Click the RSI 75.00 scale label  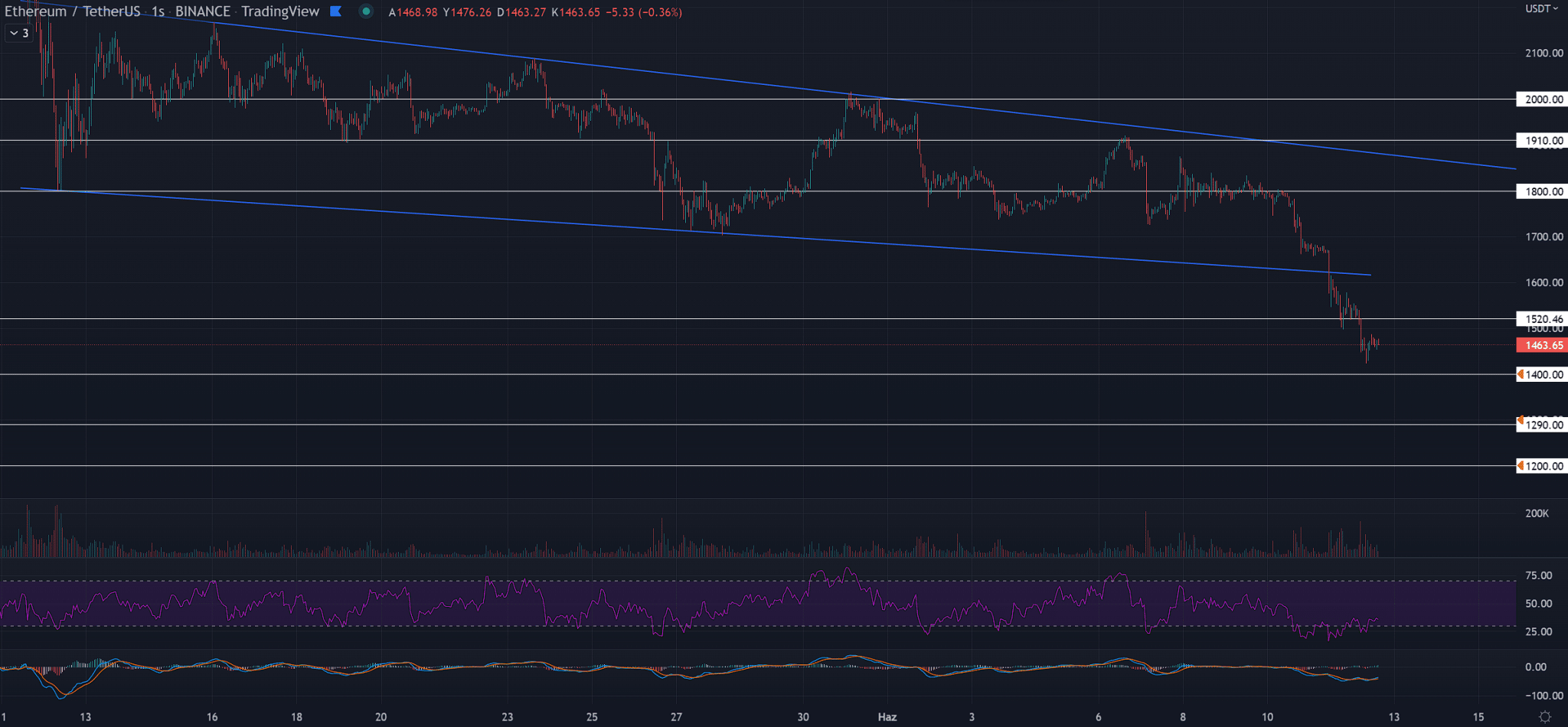coord(1538,575)
